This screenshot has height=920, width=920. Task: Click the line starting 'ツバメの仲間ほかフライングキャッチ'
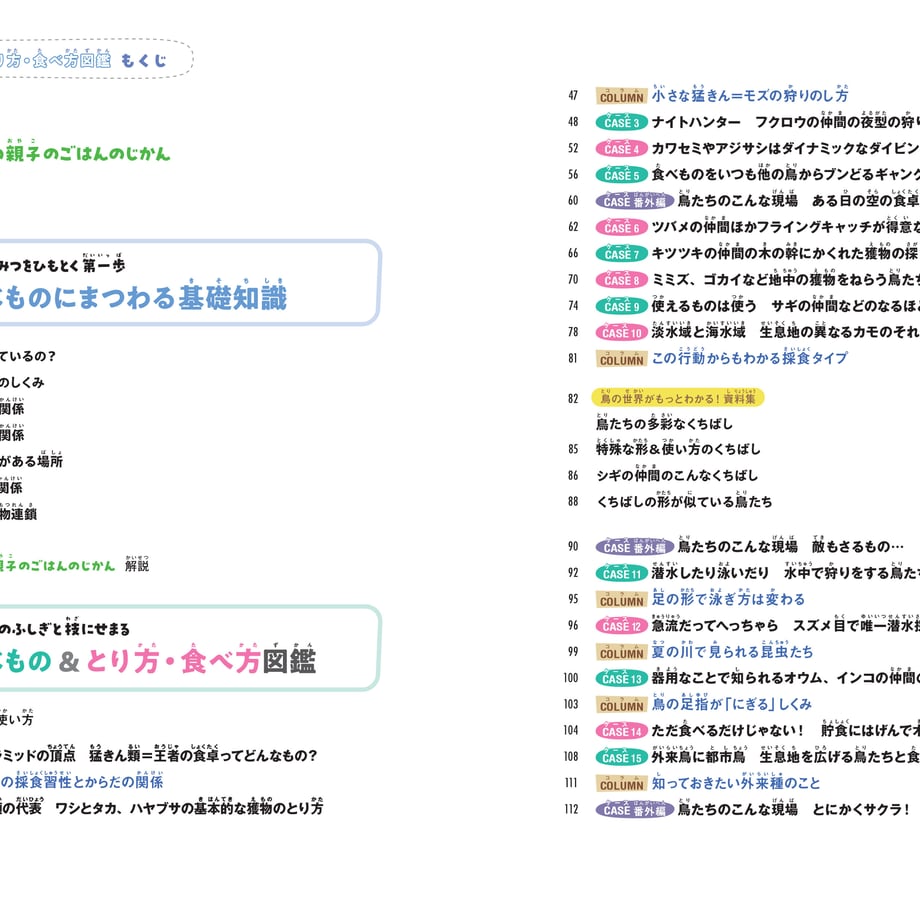coord(786,227)
